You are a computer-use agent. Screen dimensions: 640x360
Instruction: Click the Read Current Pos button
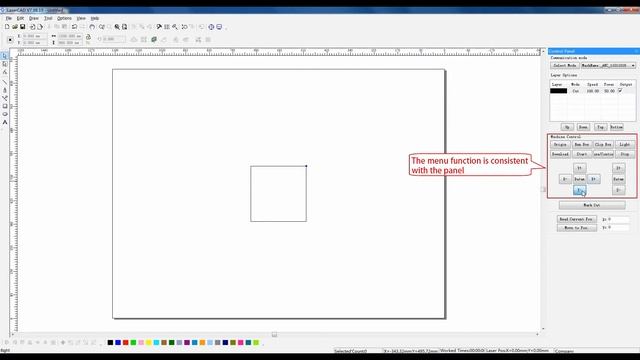(576, 219)
